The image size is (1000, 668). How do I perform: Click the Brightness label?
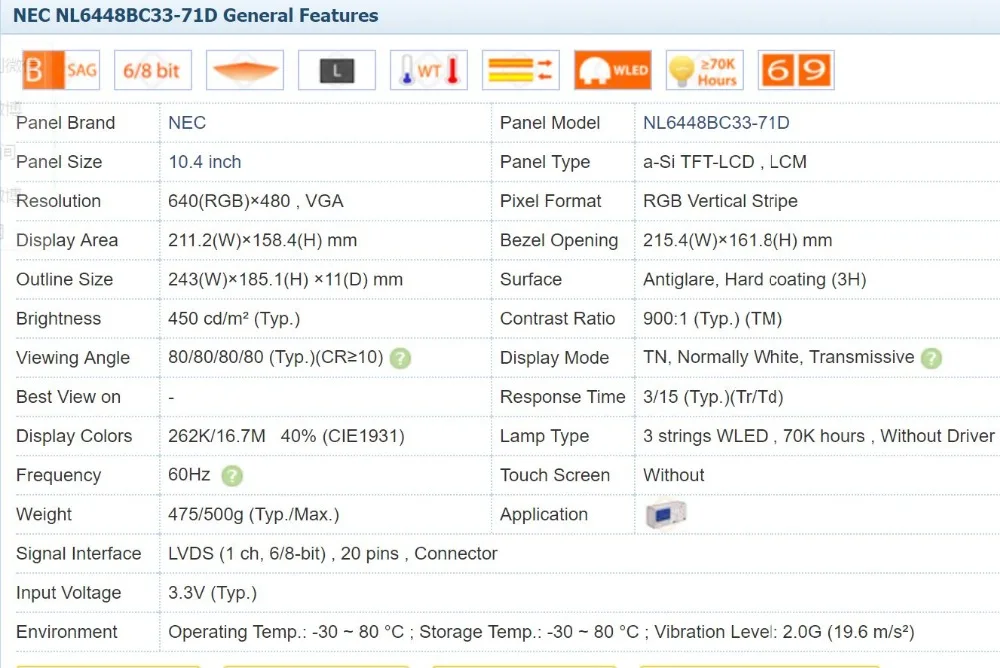(58, 318)
